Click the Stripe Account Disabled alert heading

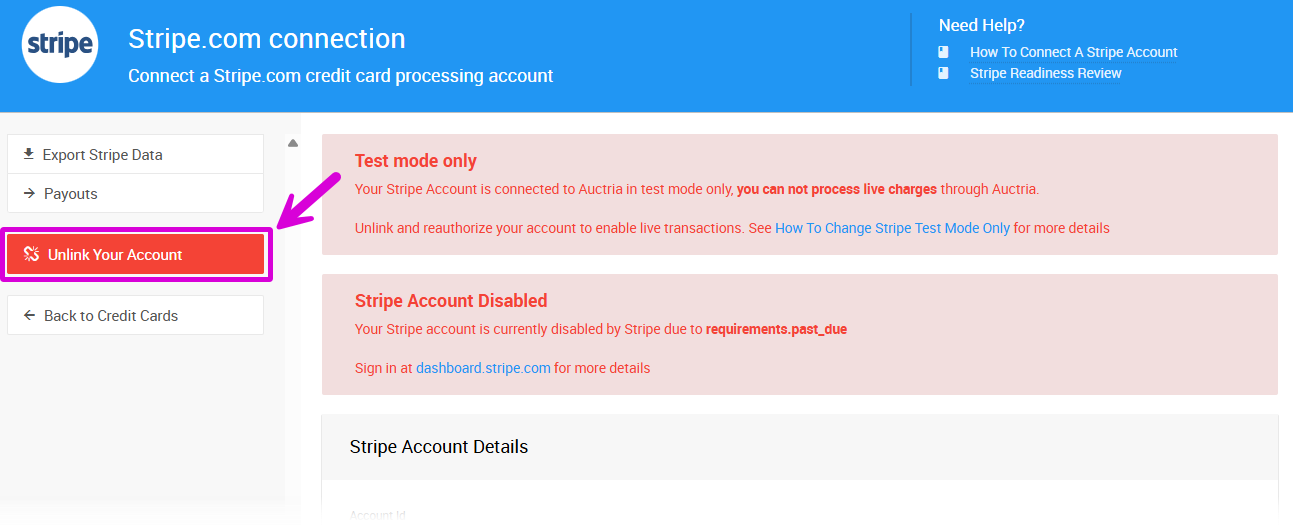[451, 301]
